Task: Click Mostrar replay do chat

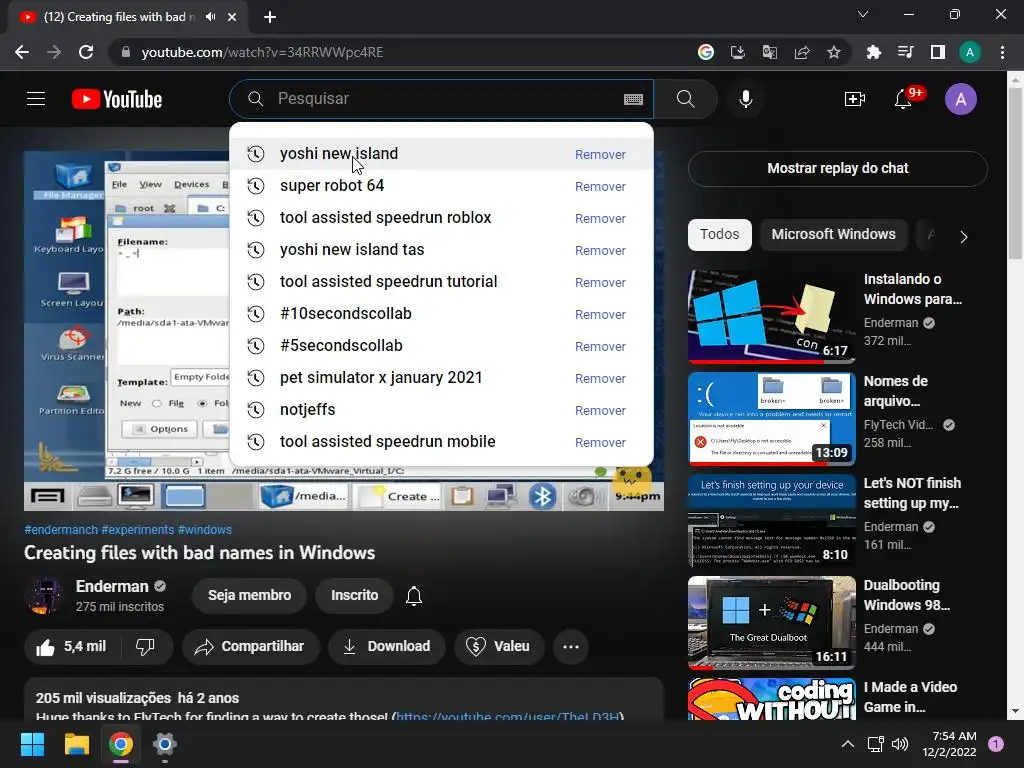Action: coord(838,168)
